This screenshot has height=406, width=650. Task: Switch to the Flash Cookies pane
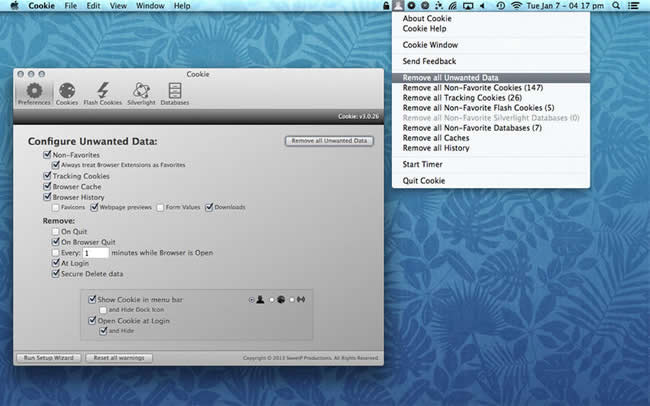pyautogui.click(x=103, y=93)
